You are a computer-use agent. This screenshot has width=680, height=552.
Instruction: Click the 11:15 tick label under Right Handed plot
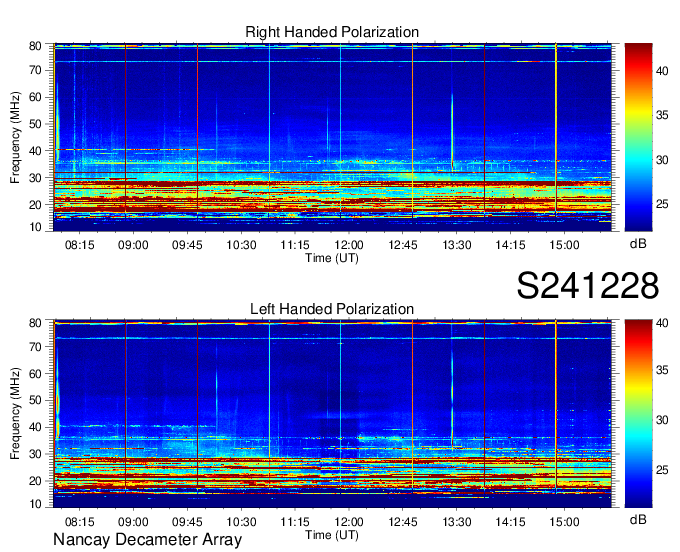click(x=295, y=245)
